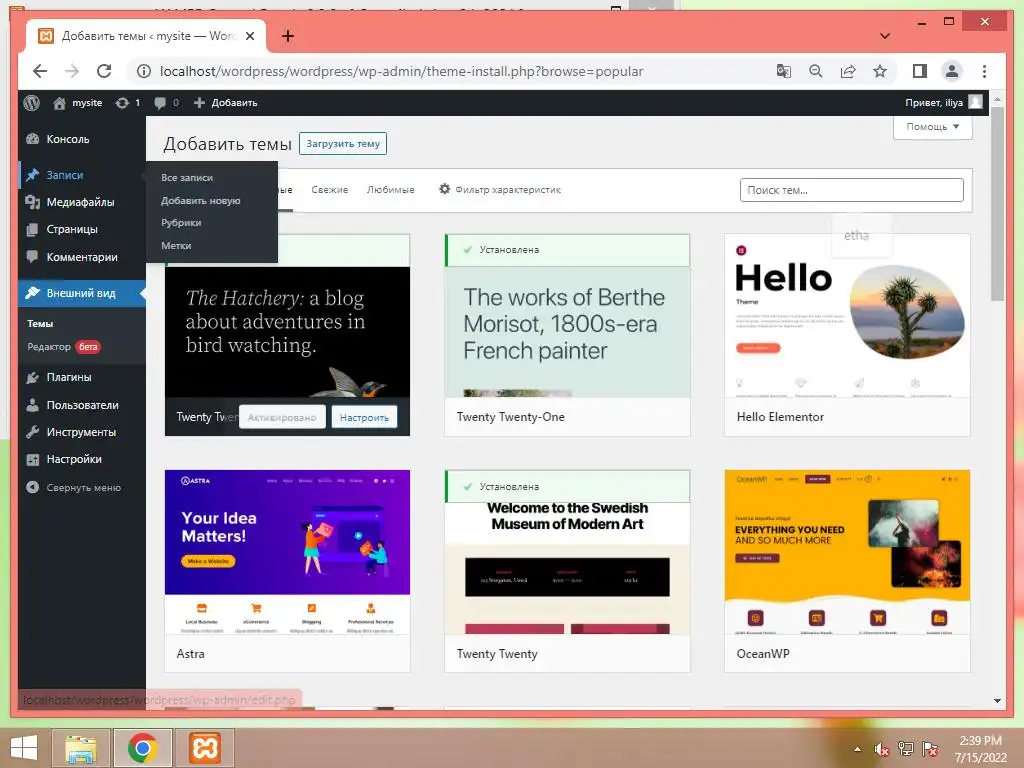
Task: Click the OceanWP theme name
Action: click(x=763, y=654)
